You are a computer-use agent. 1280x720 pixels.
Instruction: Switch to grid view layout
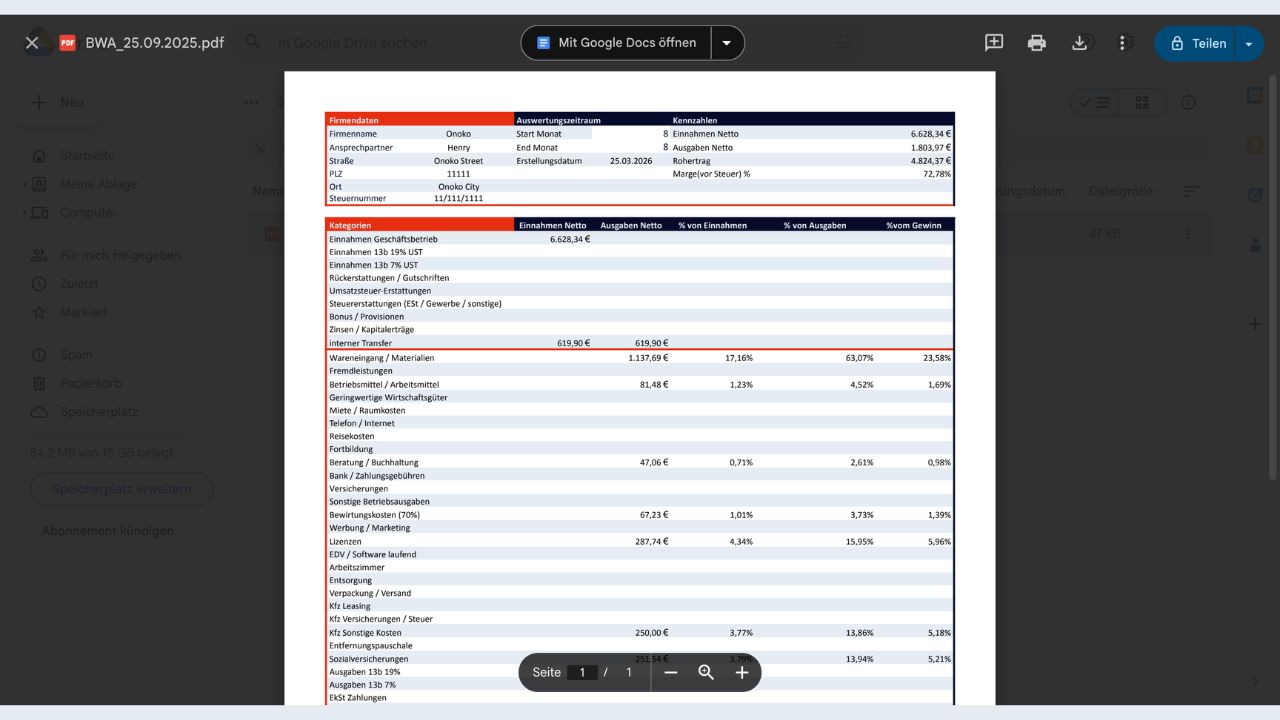pos(1142,102)
